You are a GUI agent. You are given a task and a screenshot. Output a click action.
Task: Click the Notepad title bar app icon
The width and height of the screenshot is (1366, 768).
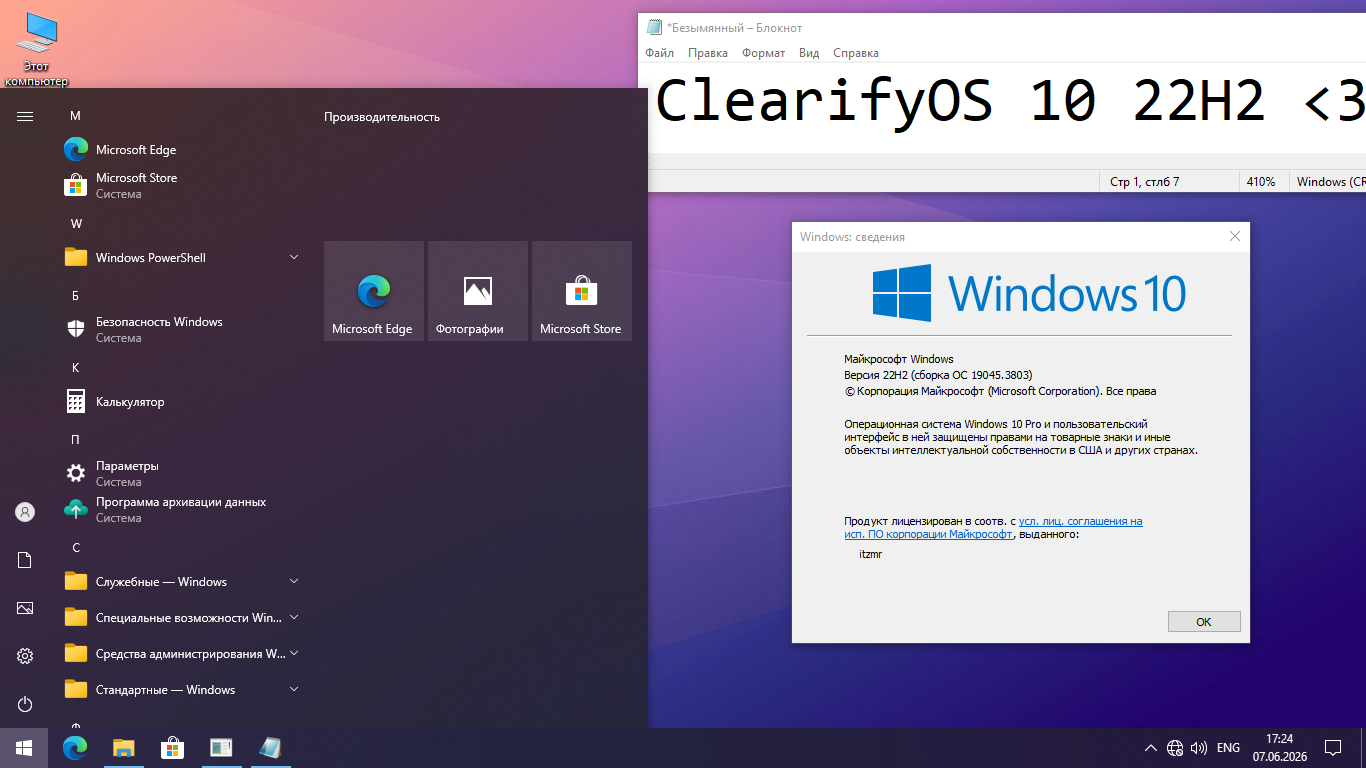(x=654, y=27)
